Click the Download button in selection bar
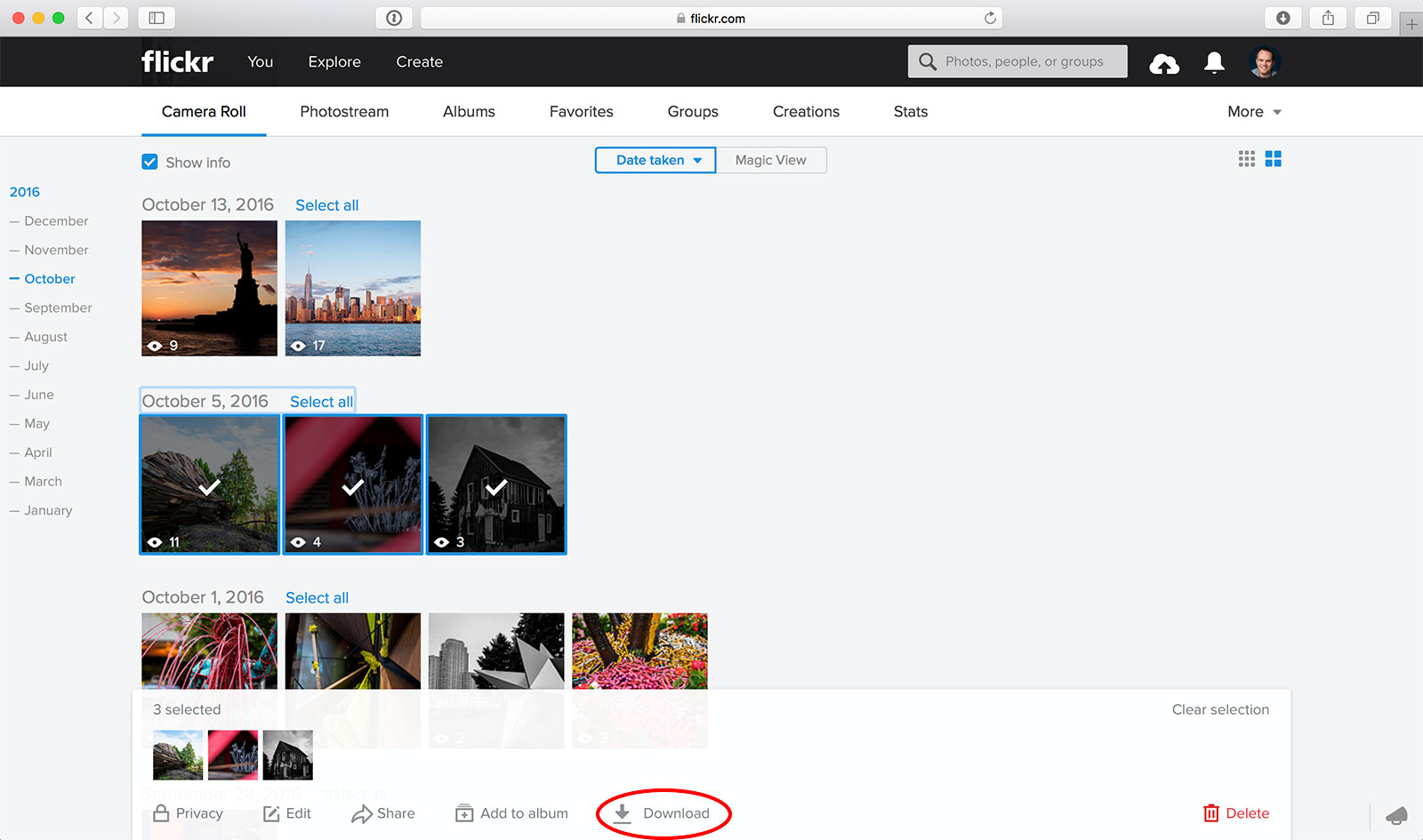The image size is (1423, 840). [663, 813]
